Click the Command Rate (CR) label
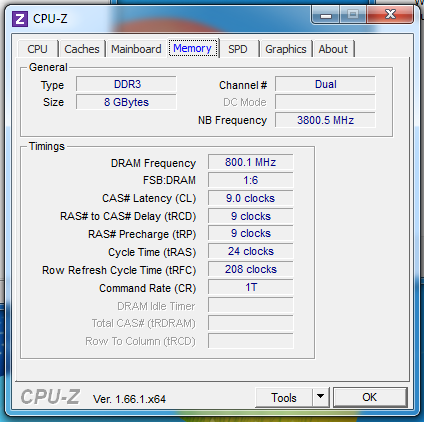 pyautogui.click(x=148, y=288)
